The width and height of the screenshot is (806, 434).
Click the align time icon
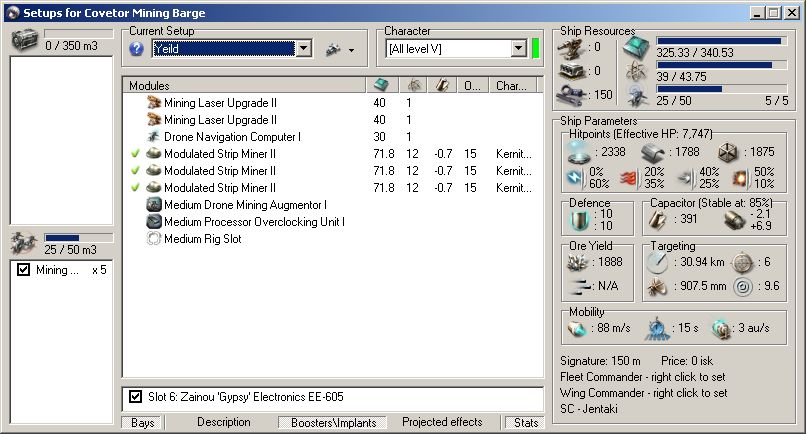click(657, 328)
